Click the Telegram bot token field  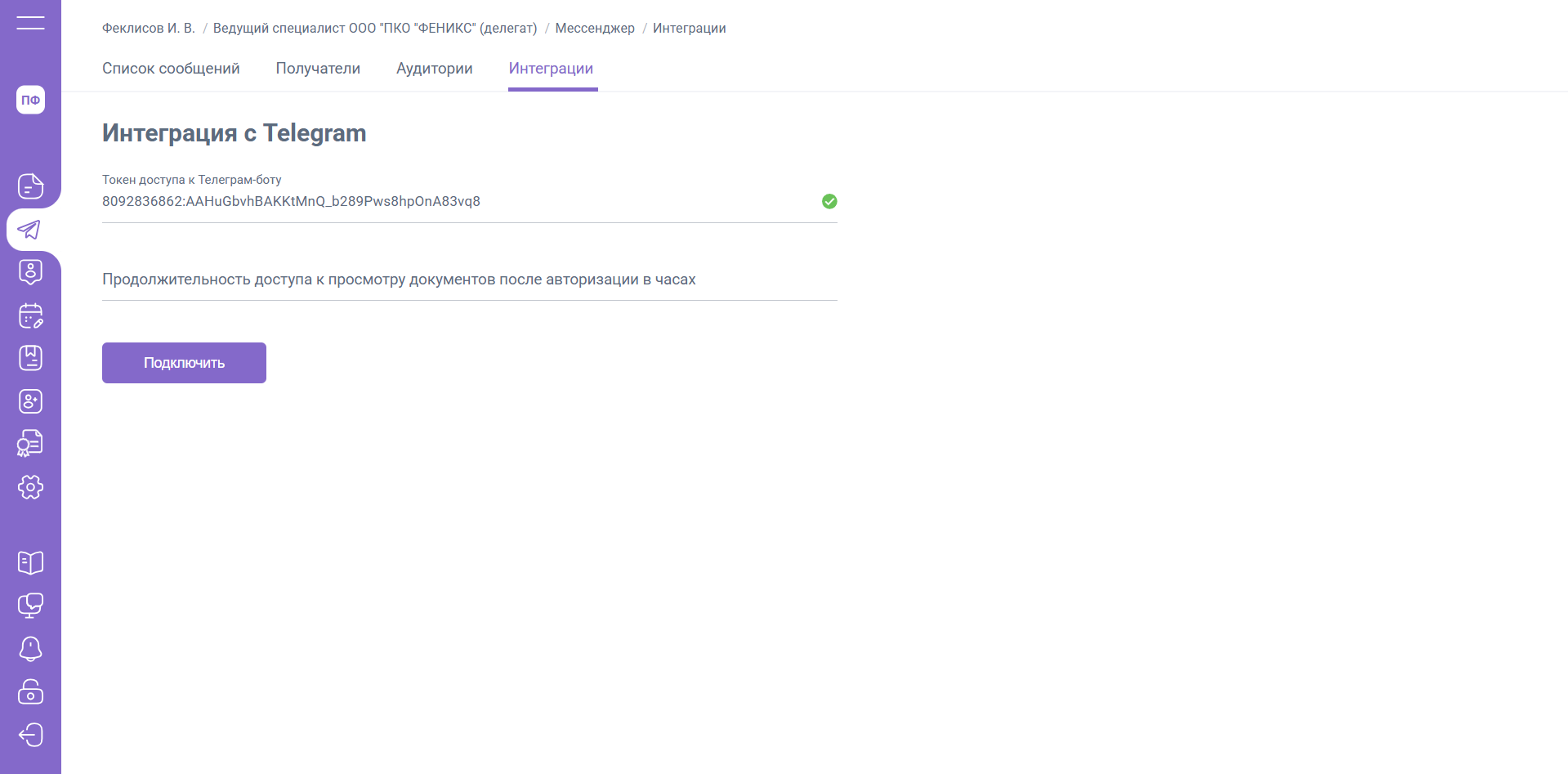(458, 202)
